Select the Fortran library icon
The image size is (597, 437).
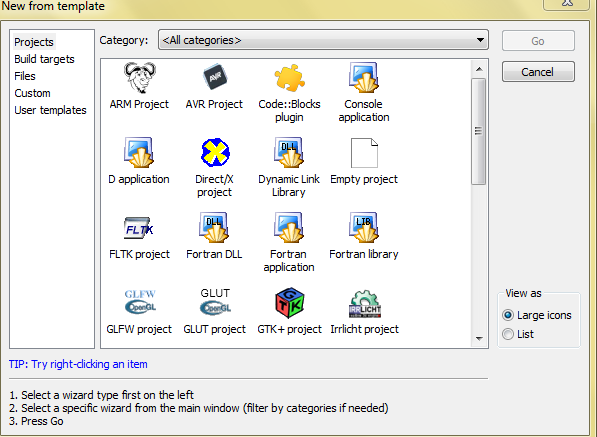pos(364,228)
